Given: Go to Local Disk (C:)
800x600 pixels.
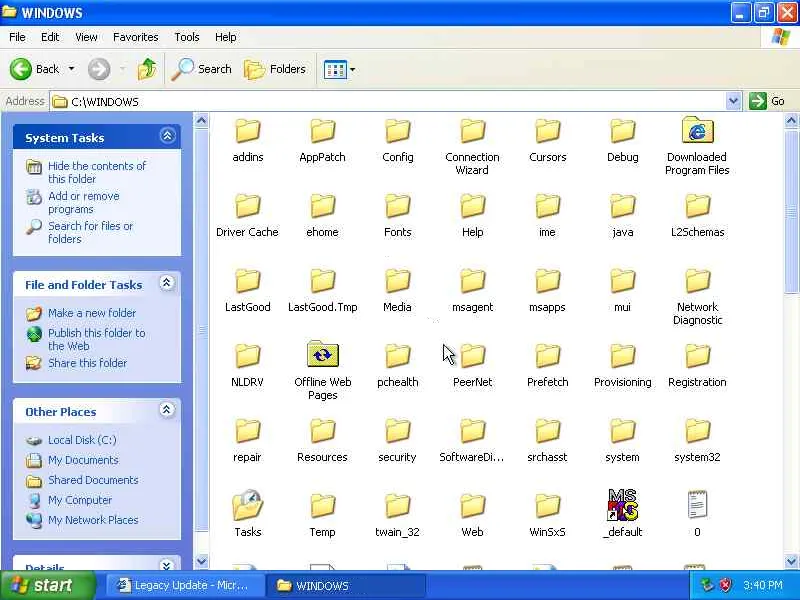Looking at the screenshot, I should [x=82, y=440].
